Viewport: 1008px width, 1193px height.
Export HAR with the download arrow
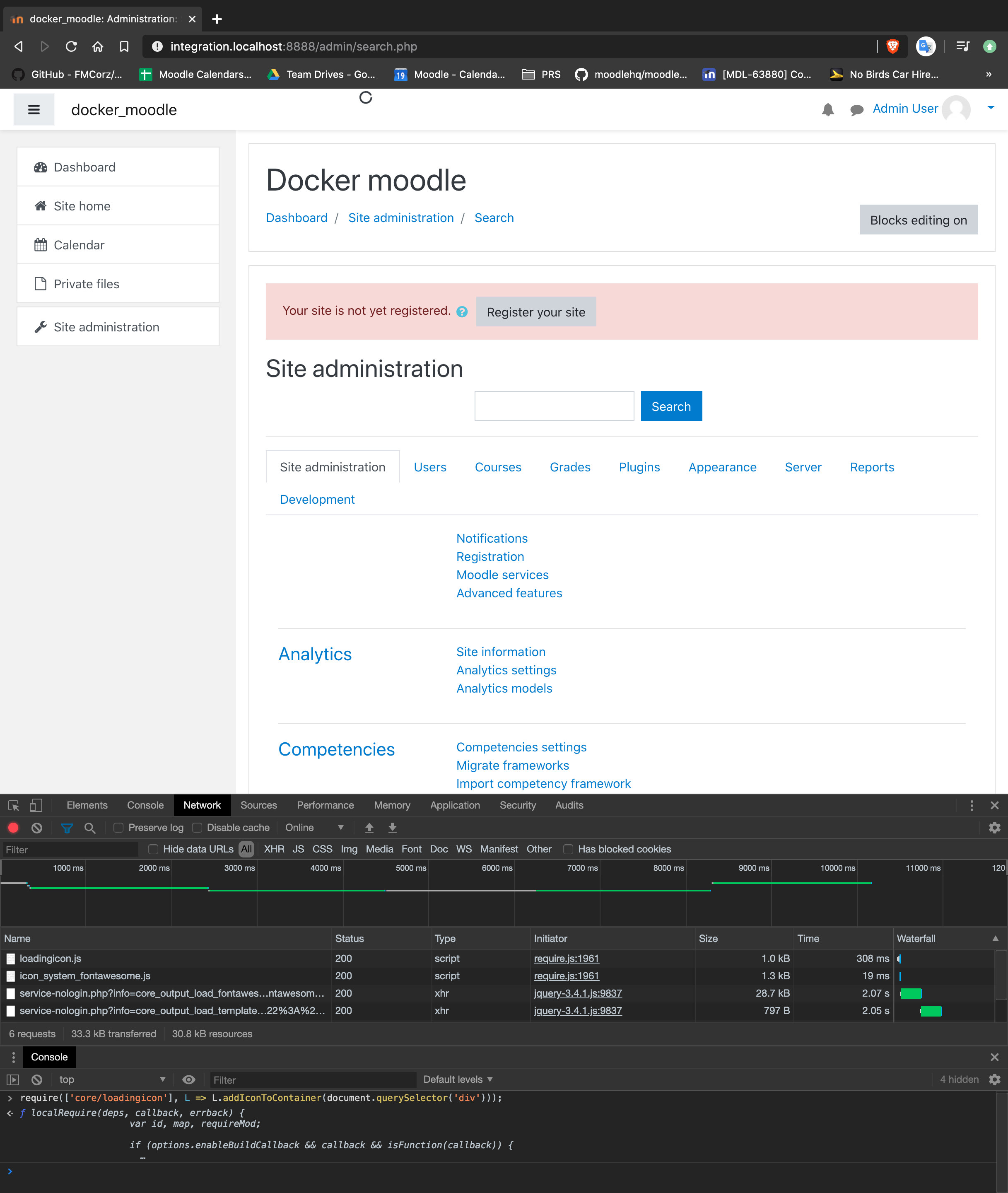[x=393, y=828]
